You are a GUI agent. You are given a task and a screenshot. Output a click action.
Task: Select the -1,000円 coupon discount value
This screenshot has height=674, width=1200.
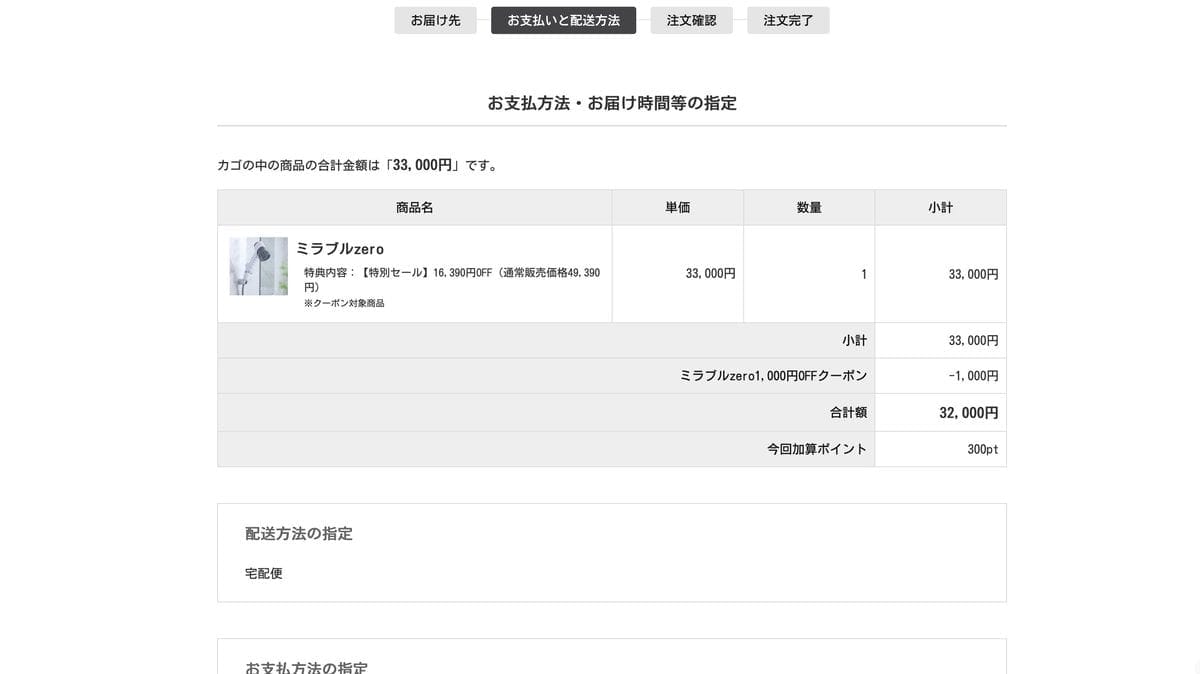pos(973,376)
